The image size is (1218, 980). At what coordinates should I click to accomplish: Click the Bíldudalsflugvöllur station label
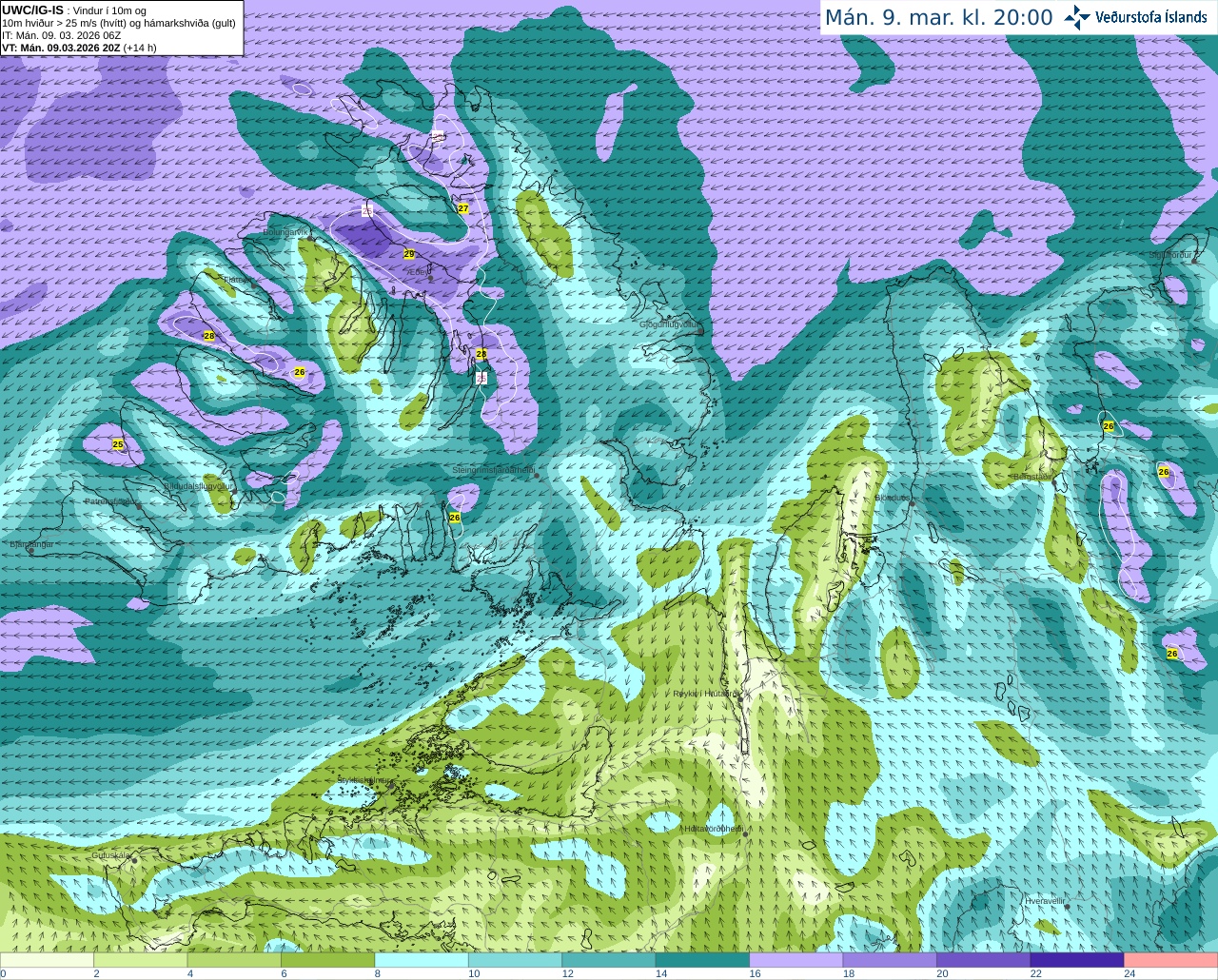coord(198,485)
